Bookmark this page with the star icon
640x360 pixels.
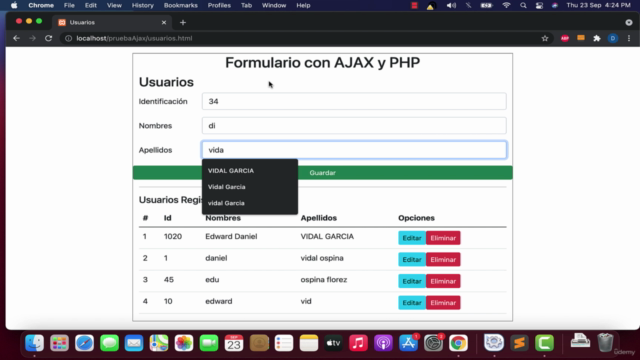click(545, 38)
